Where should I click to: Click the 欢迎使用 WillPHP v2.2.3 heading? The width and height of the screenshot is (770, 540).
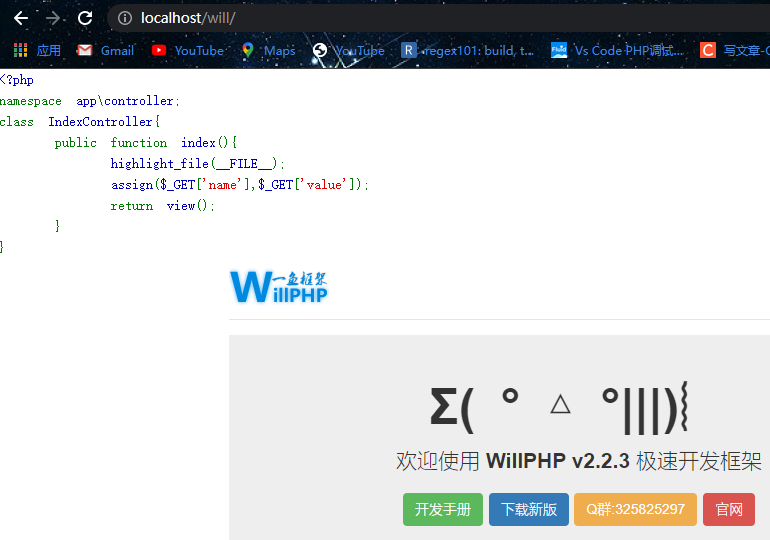point(578,461)
